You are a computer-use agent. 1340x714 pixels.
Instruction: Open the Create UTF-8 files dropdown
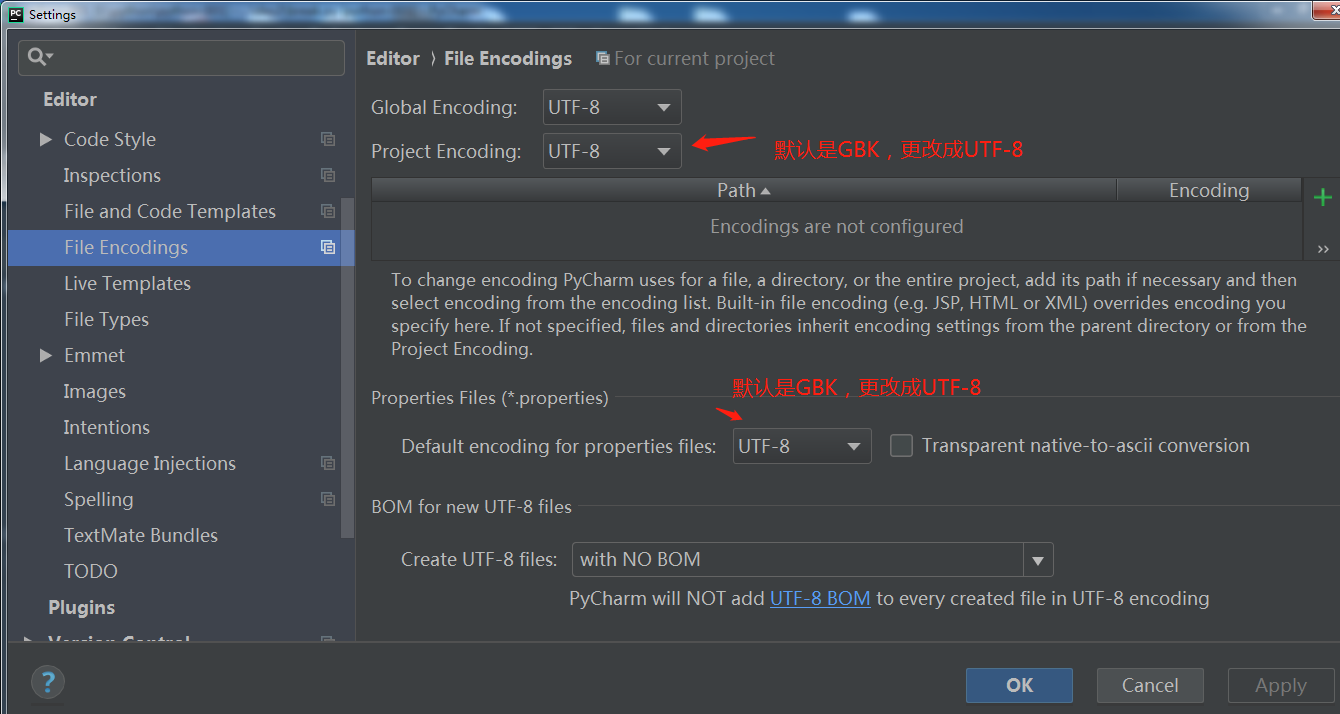coord(1038,559)
